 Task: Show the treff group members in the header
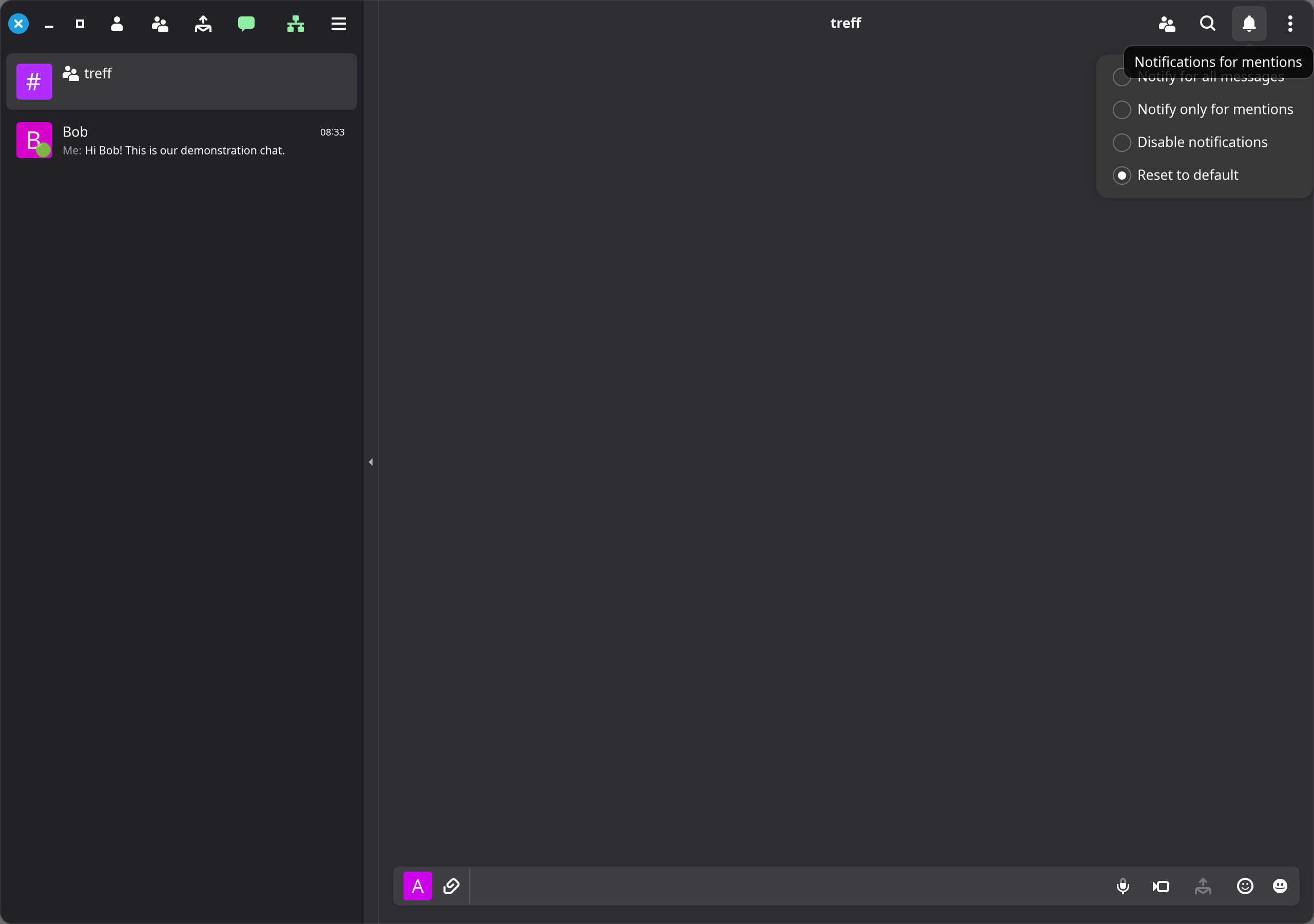point(1166,24)
